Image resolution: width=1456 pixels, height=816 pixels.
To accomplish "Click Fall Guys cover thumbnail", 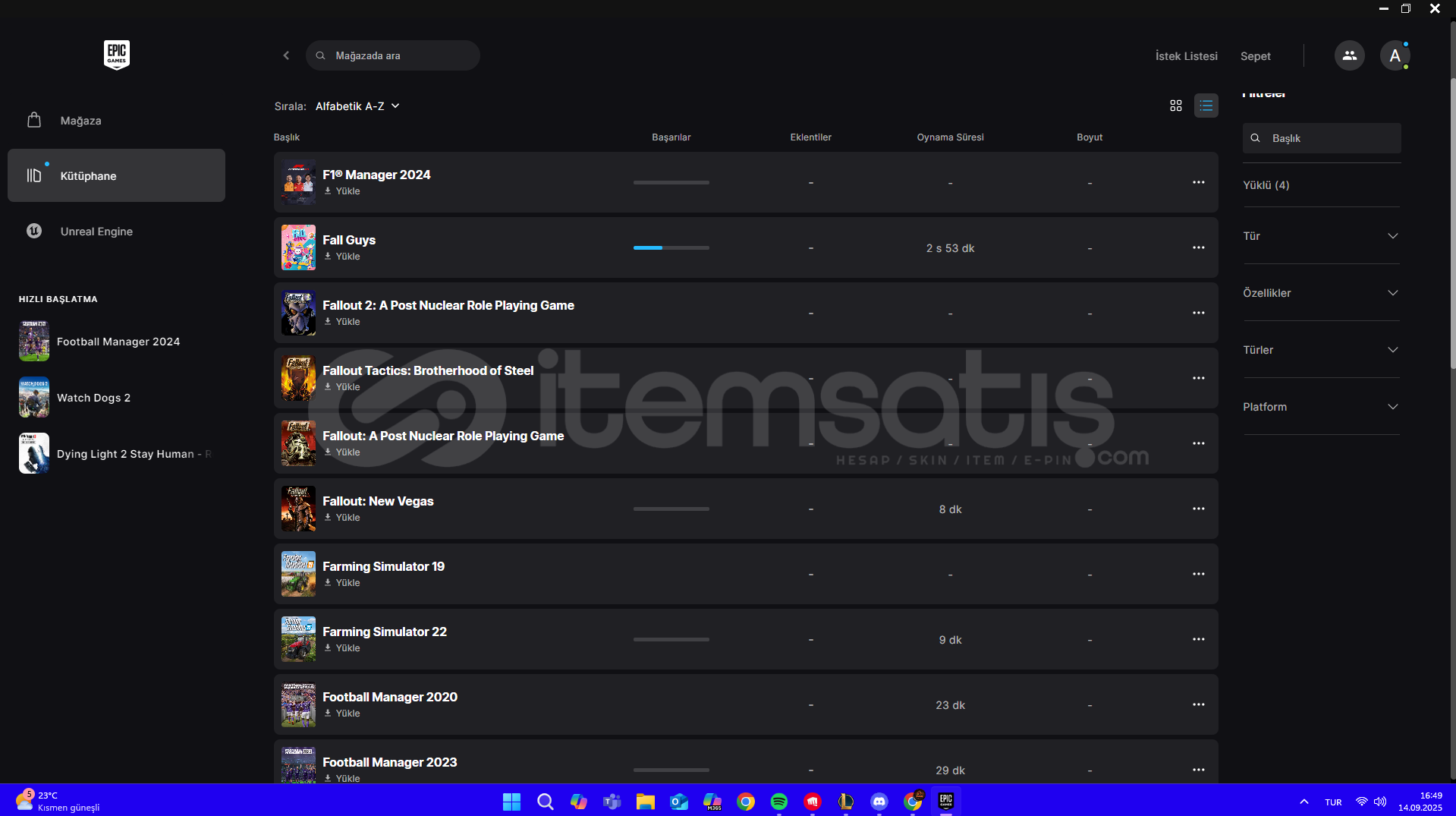I will [298, 247].
